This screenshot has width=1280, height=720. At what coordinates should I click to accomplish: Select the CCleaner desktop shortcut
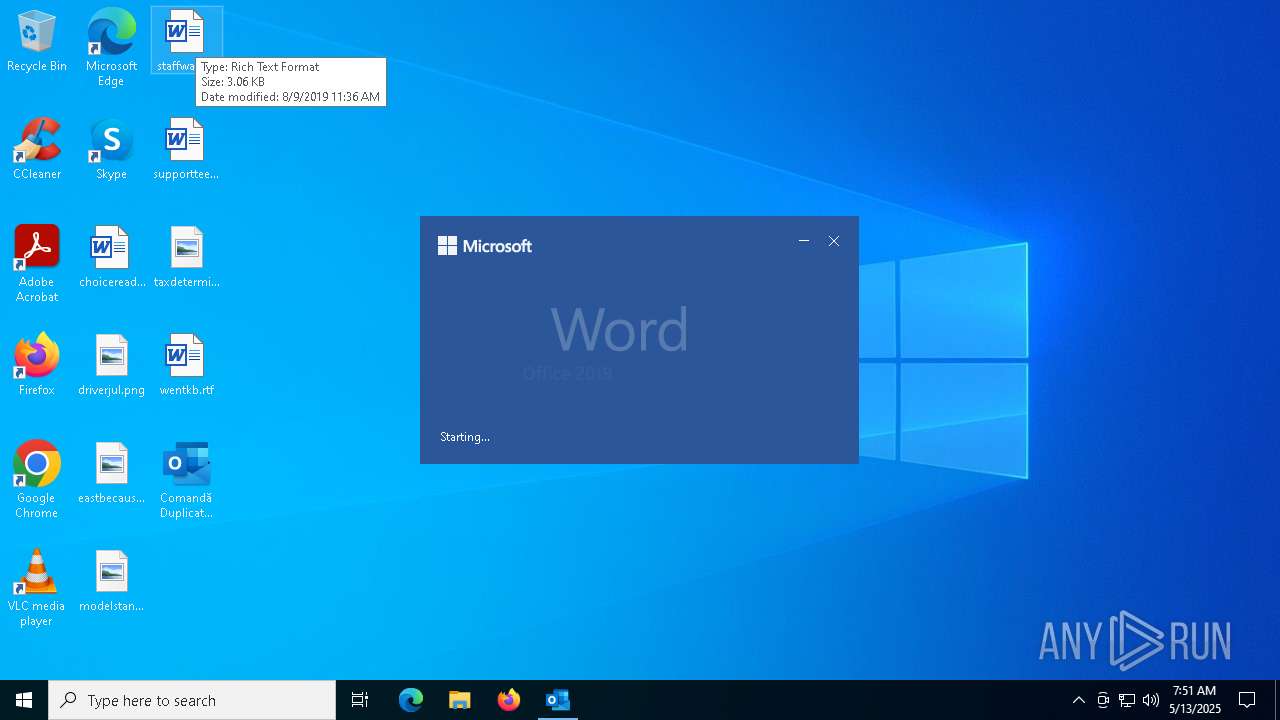coord(37,149)
